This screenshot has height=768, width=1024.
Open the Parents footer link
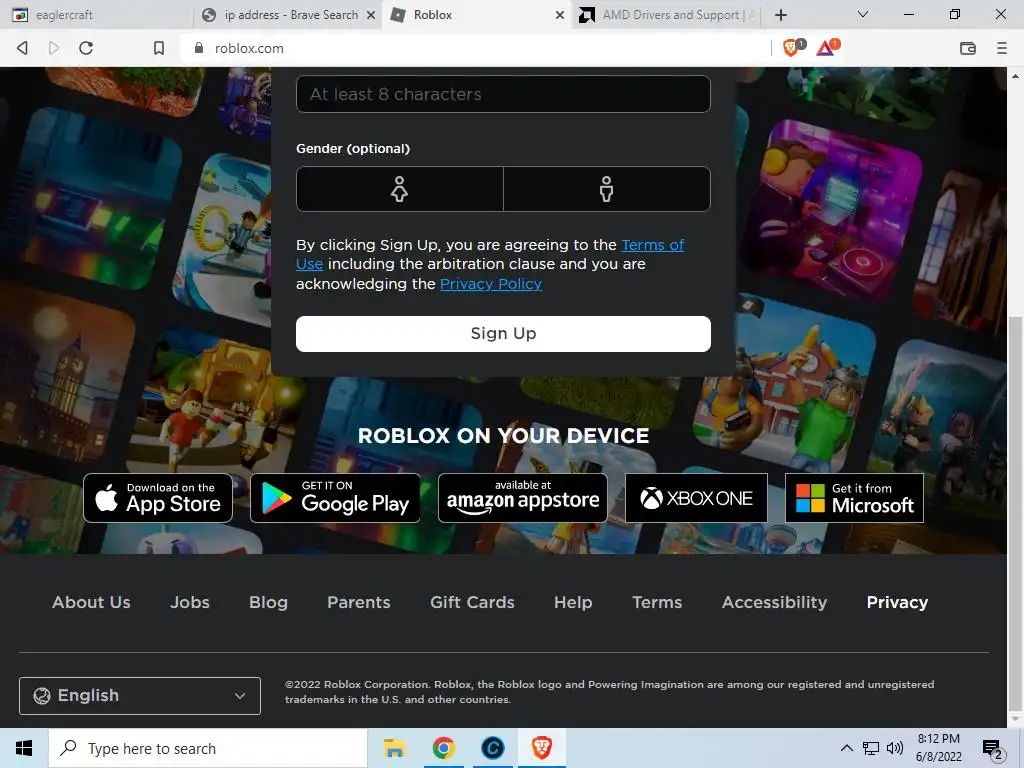359,602
